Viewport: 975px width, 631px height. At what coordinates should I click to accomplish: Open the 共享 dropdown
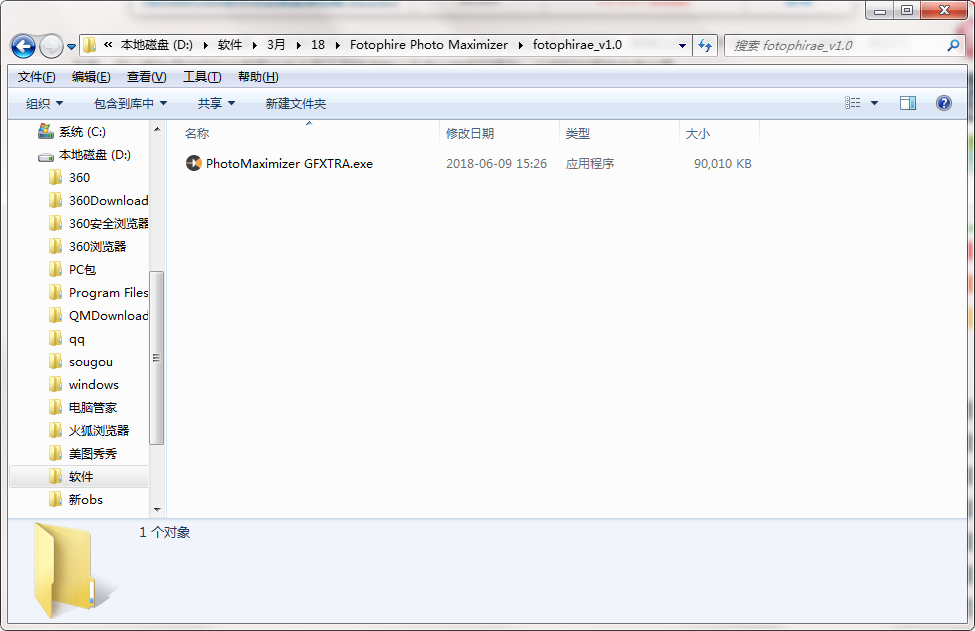coord(216,103)
